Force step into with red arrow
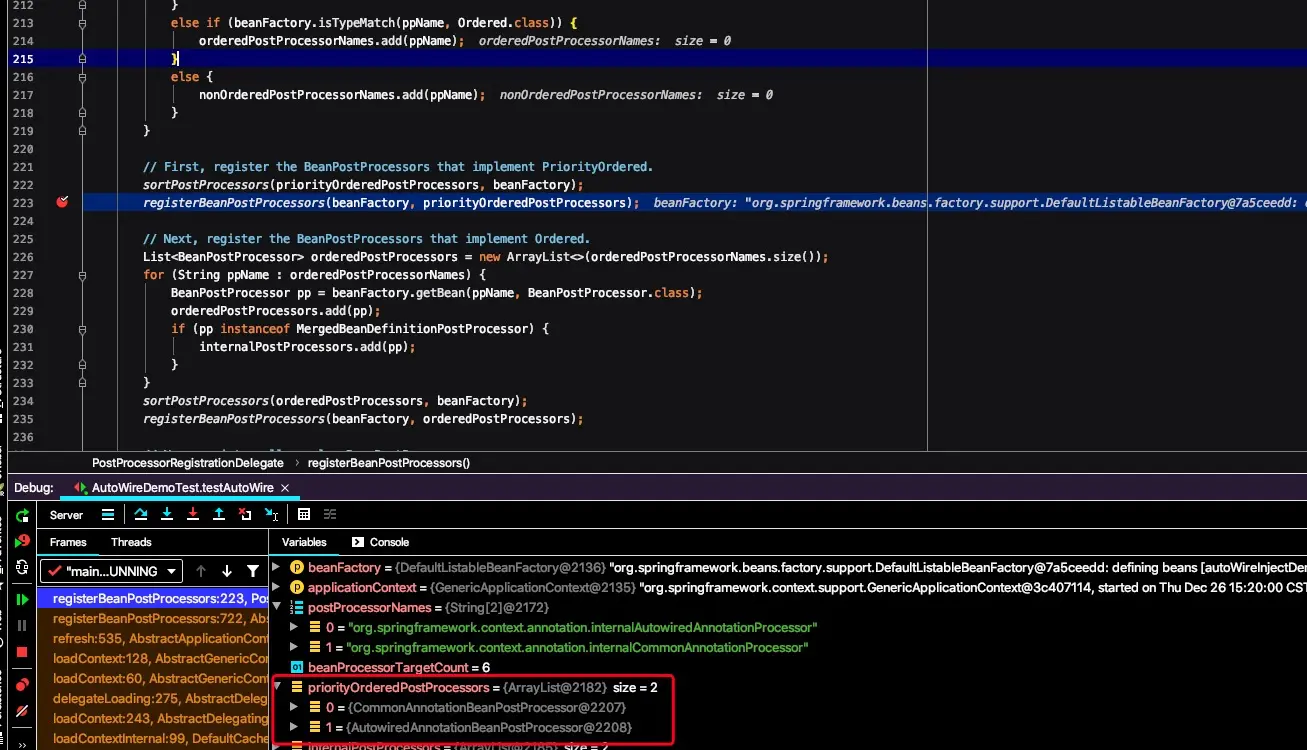The height and width of the screenshot is (750, 1307). (193, 514)
